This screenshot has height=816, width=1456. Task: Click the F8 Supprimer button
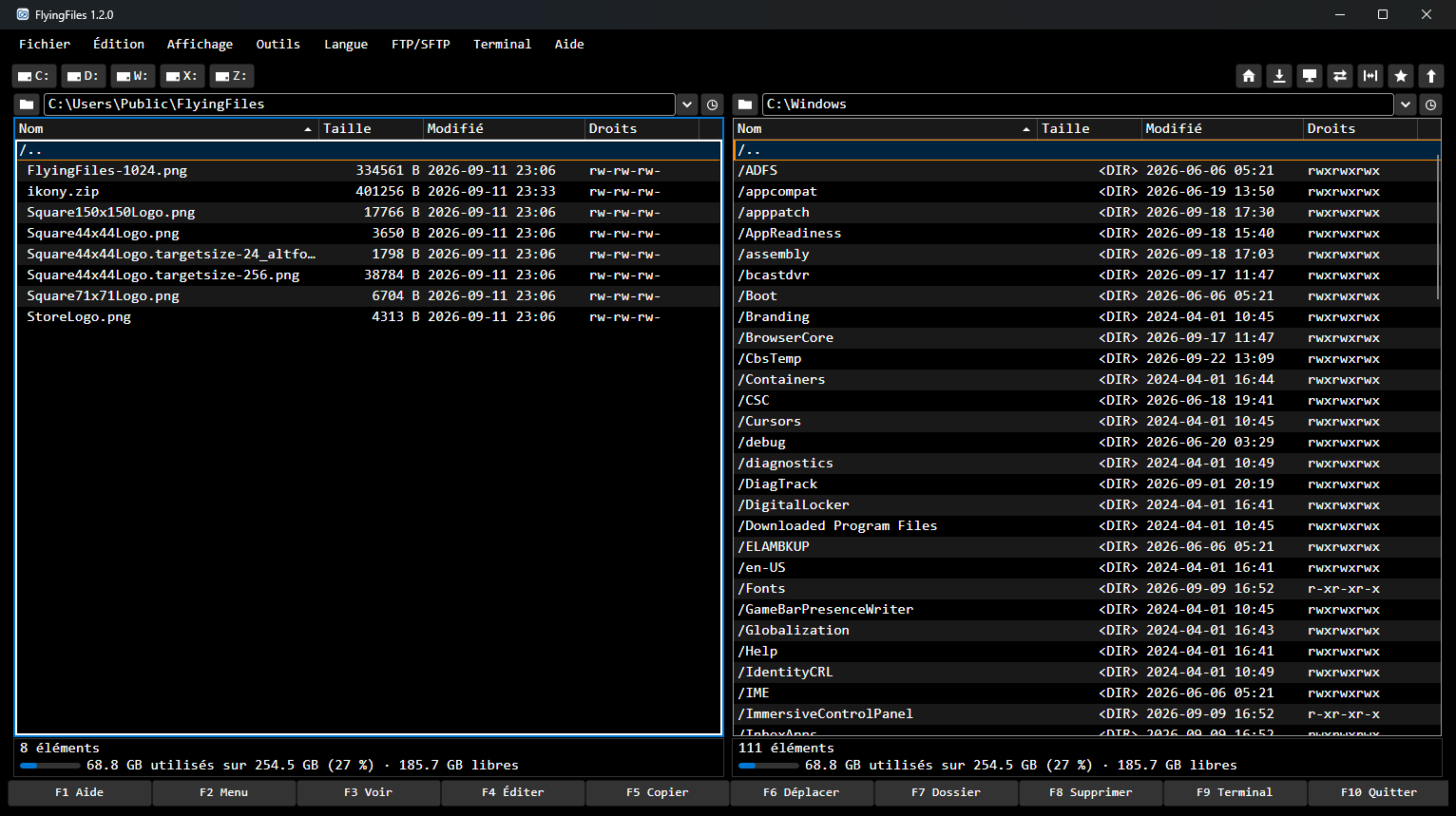[x=1090, y=792]
